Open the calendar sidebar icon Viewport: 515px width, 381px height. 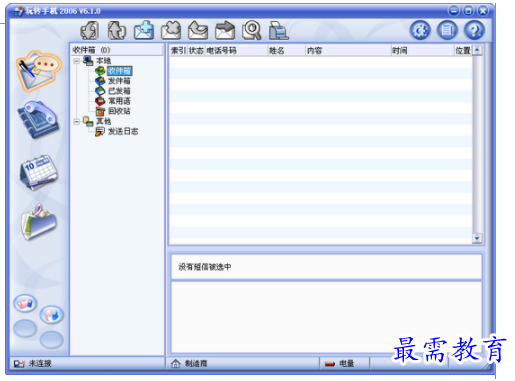[39, 172]
